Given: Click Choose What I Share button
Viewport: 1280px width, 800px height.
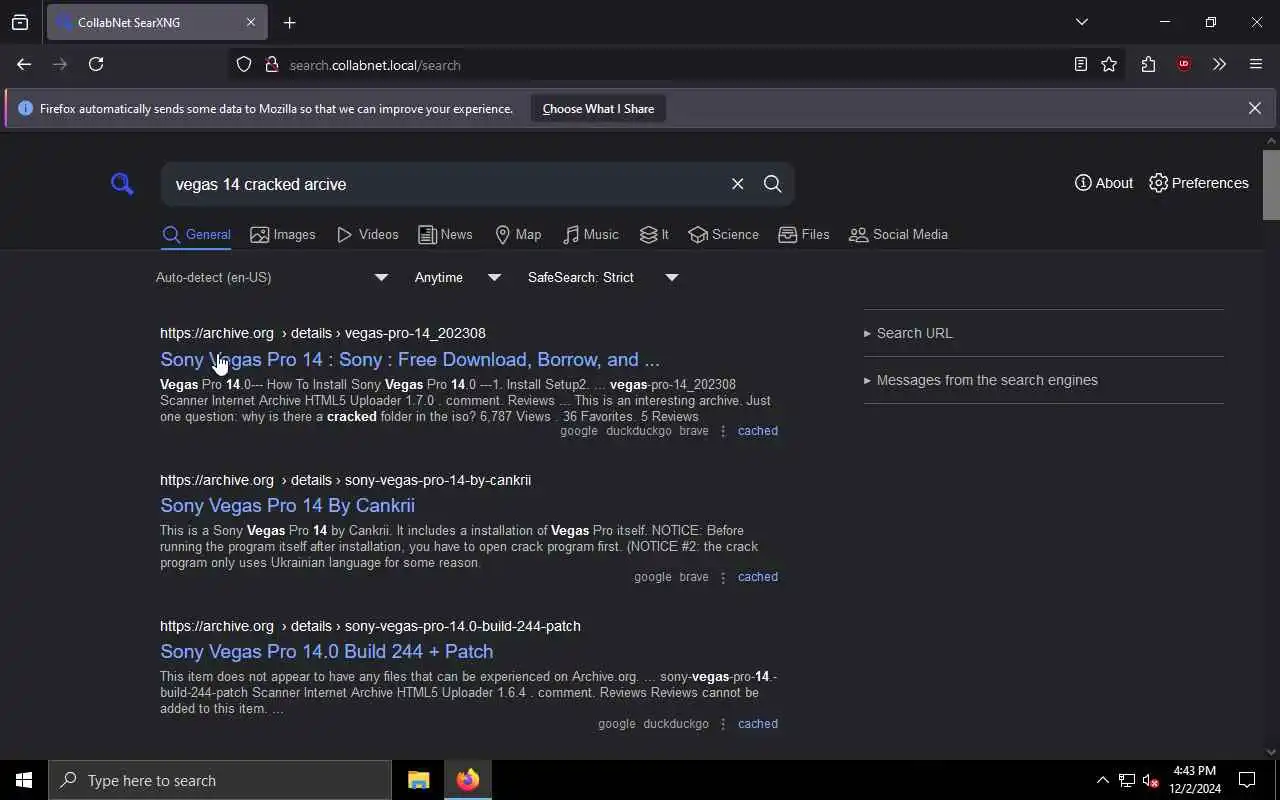Looking at the screenshot, I should [598, 109].
